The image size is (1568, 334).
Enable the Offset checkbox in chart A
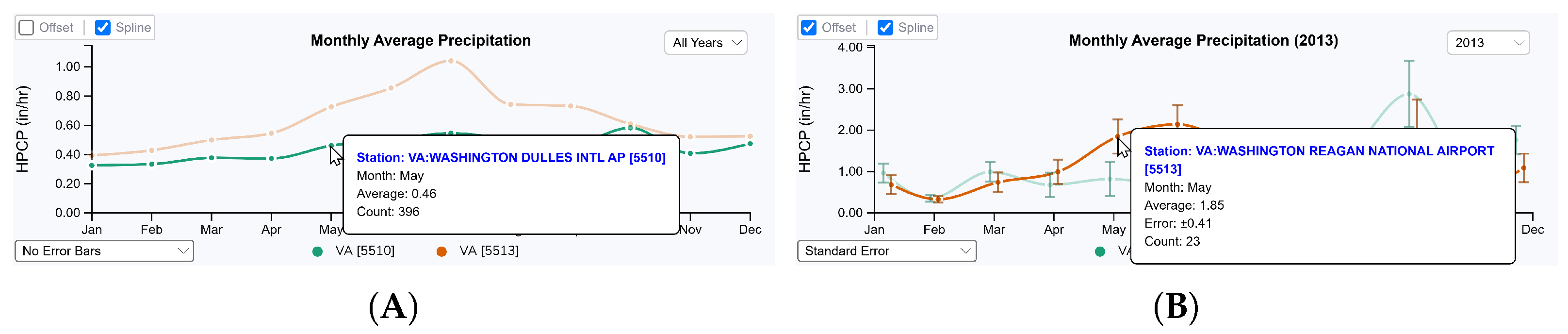pyautogui.click(x=26, y=28)
